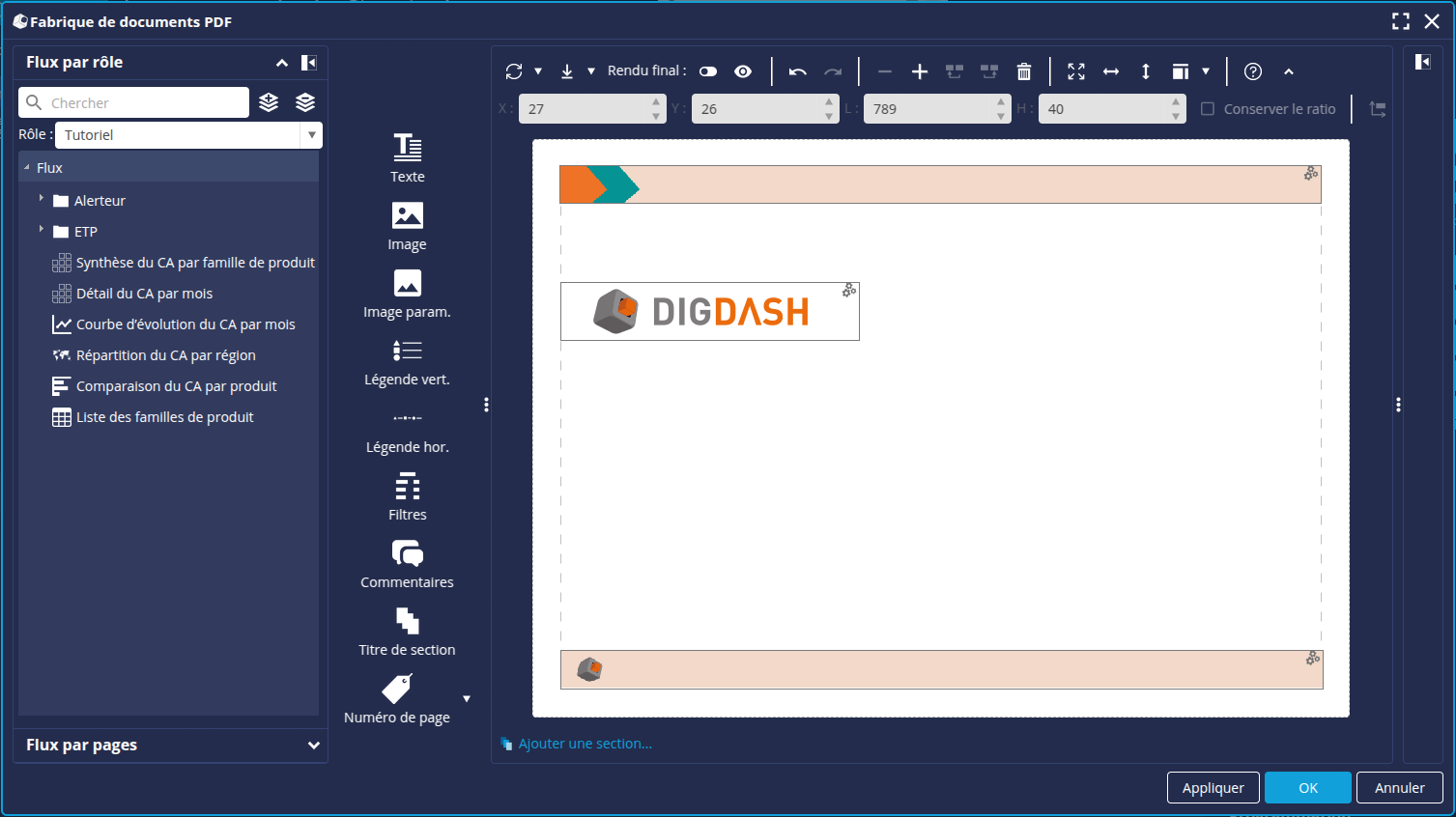Click the undo arrow in toolbar
This screenshot has width=1456, height=817.
(797, 71)
